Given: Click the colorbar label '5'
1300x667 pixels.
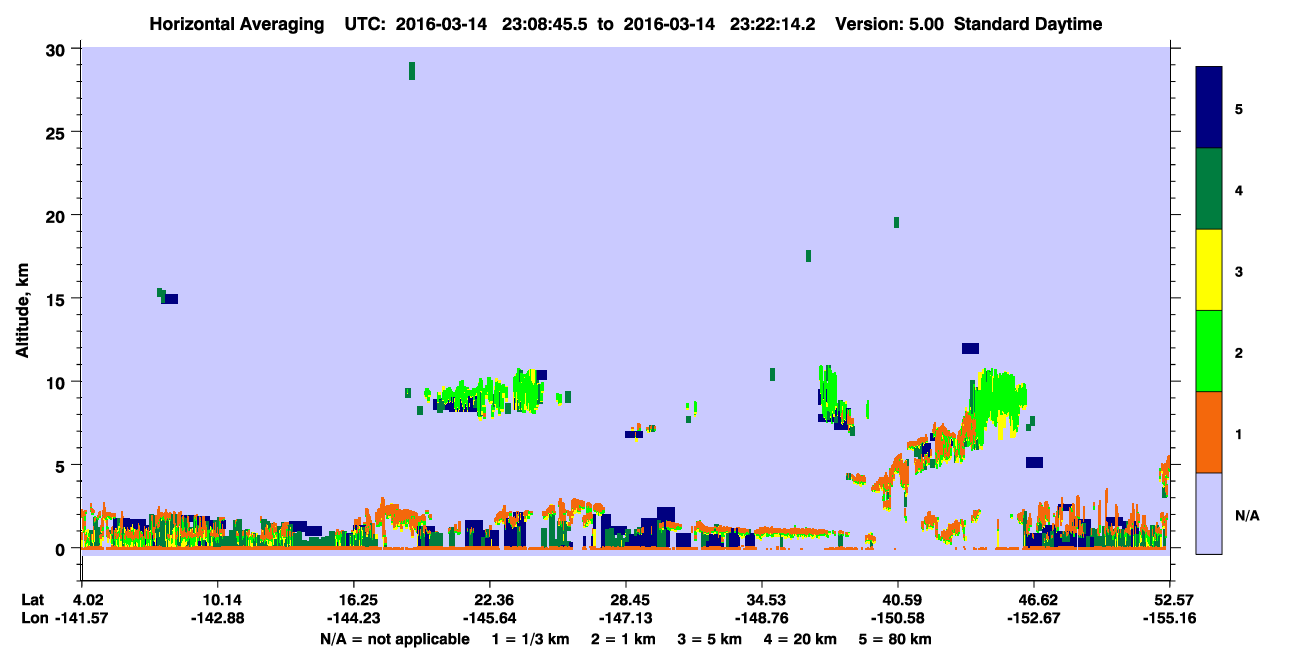Looking at the screenshot, I should pos(1239,108).
